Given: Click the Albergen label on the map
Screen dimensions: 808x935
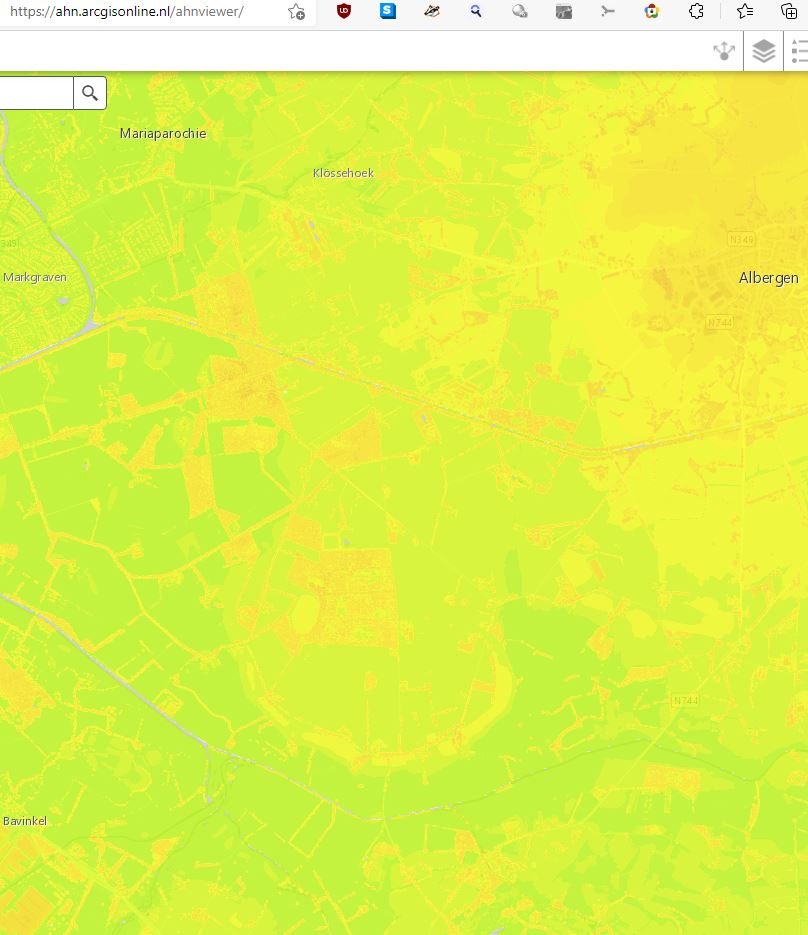Looking at the screenshot, I should 768,278.
